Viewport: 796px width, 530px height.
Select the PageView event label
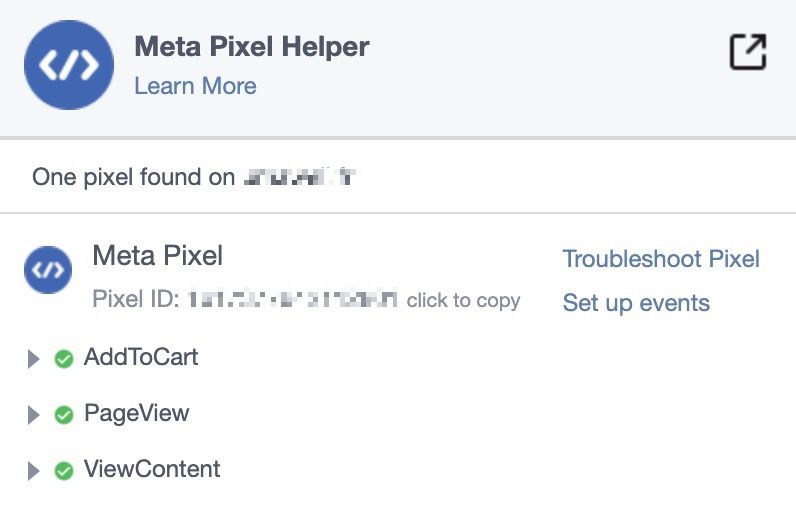pyautogui.click(x=137, y=413)
